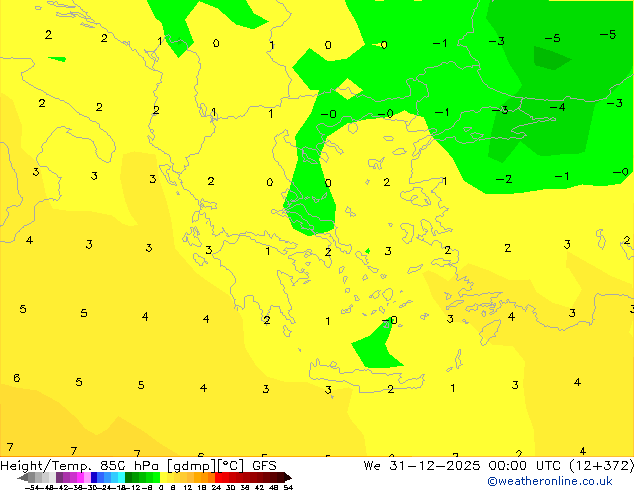This screenshot has width=634, height=490.
Task: Click the '-2' temperature value on map
Action: [x=504, y=179]
